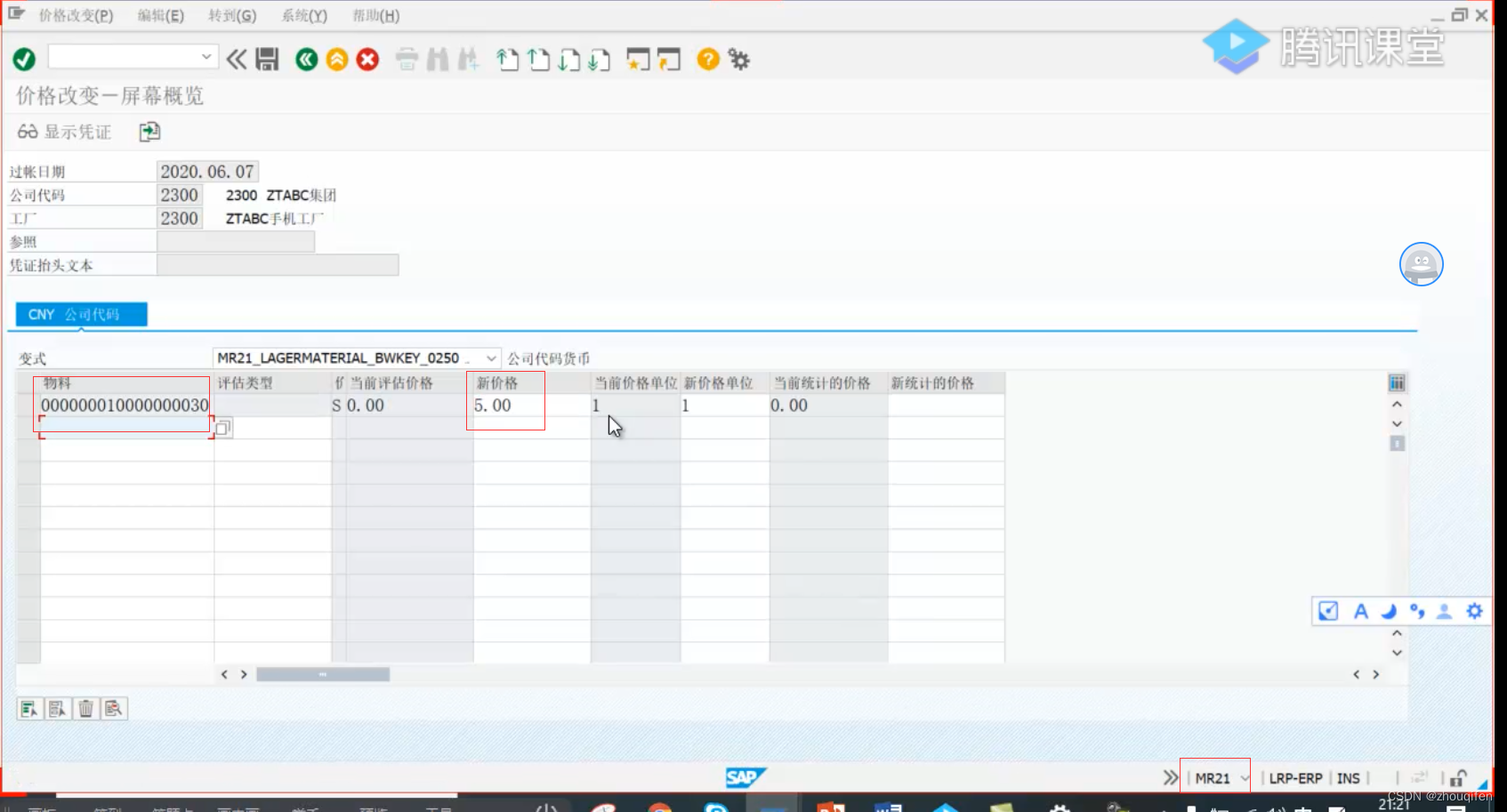1507x812 pixels.
Task: Click right arrow beside the horizontal scrollbar thumb
Action: [244, 675]
